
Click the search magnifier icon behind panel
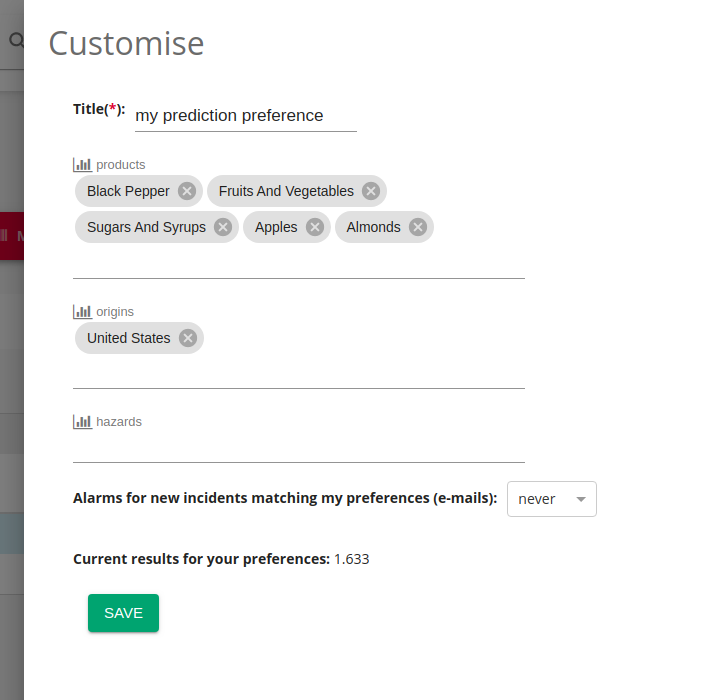pos(16,40)
